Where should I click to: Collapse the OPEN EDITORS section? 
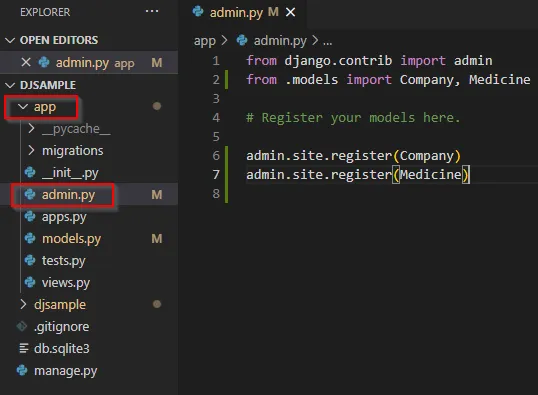tap(10, 40)
